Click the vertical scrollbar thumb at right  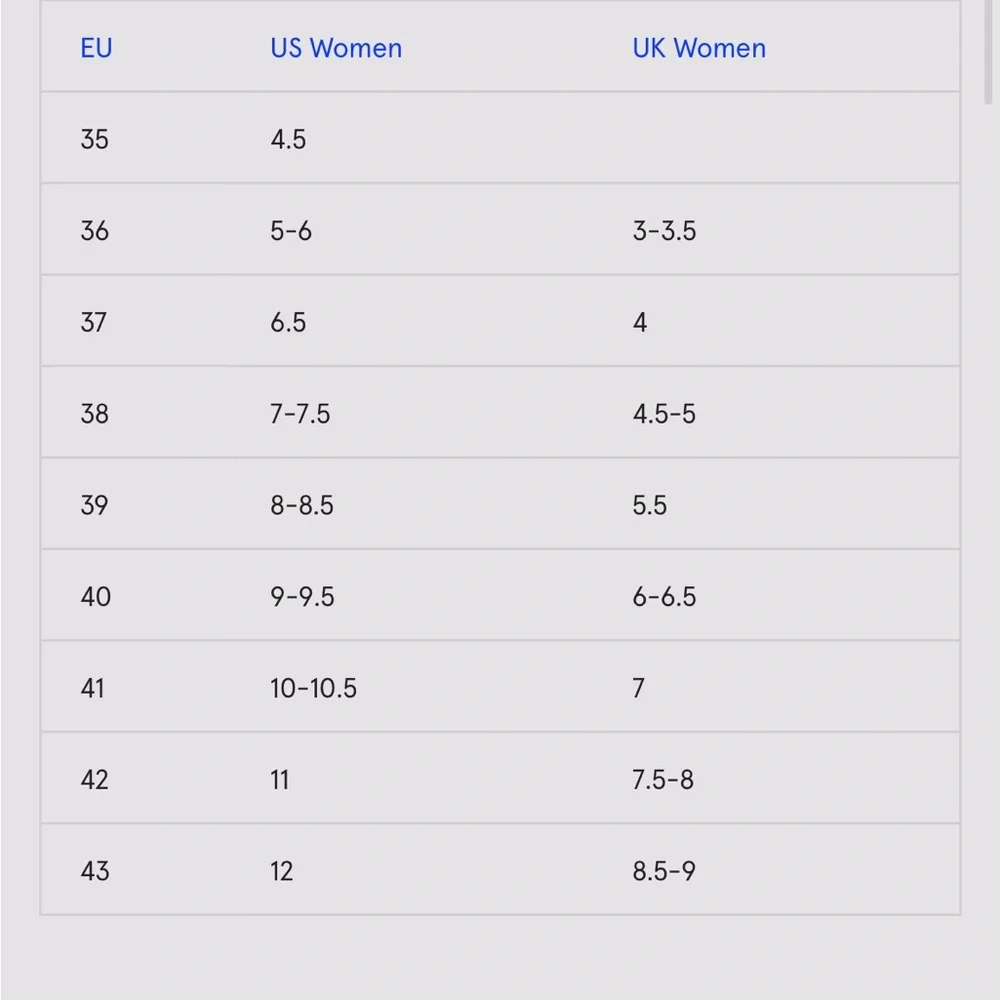tap(988, 51)
